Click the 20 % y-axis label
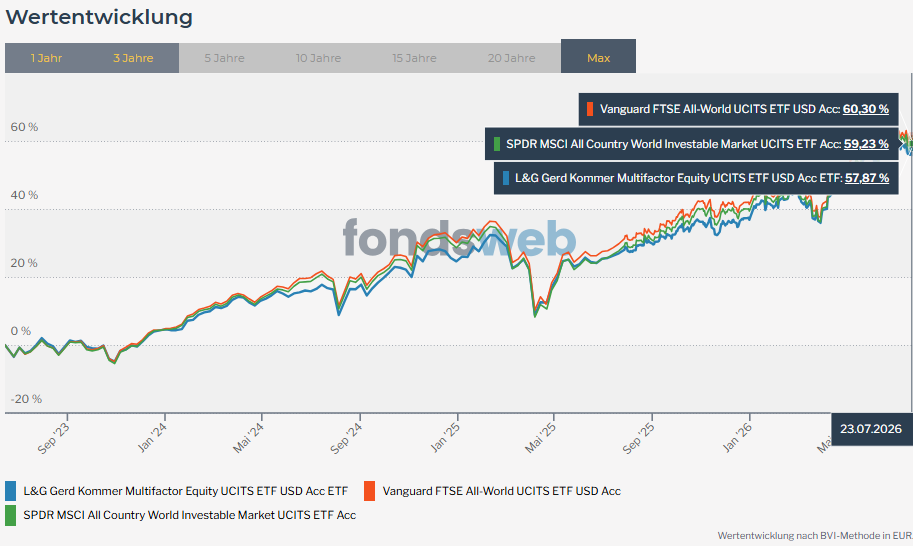This screenshot has width=913, height=546. point(24,263)
